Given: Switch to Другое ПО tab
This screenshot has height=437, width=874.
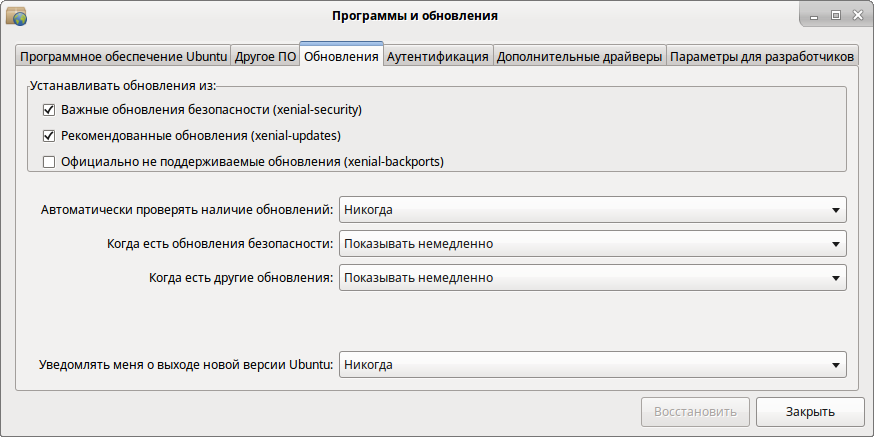Looking at the screenshot, I should coord(265,56).
